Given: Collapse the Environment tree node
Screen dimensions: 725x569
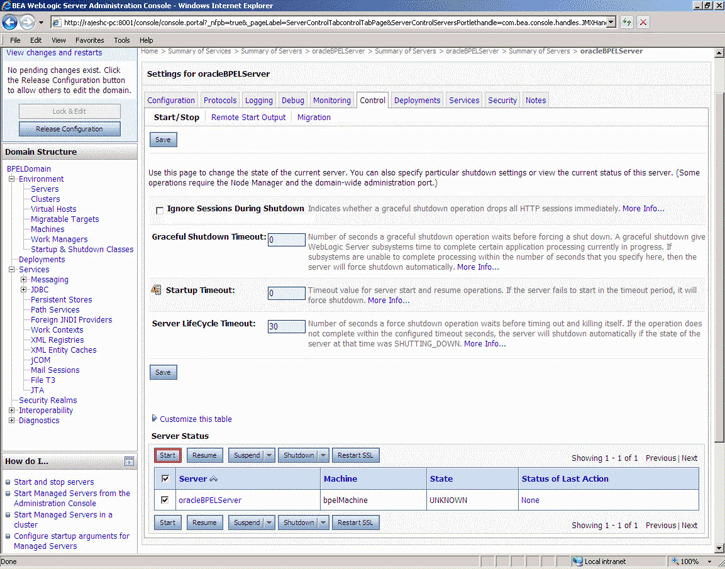Looking at the screenshot, I should tap(12, 179).
